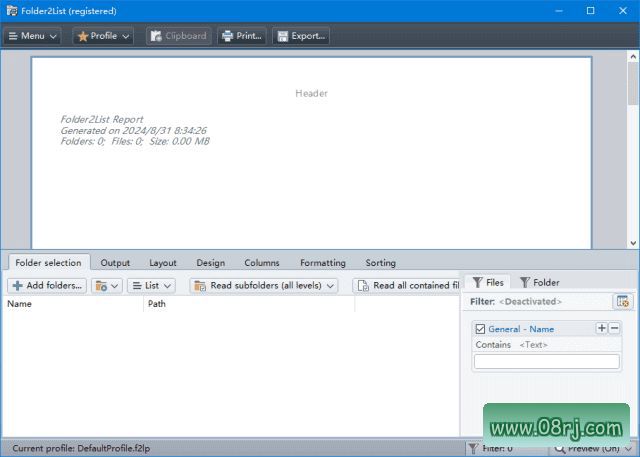Image resolution: width=640 pixels, height=457 pixels.
Task: Switch to the Formatting tab
Action: [x=322, y=263]
